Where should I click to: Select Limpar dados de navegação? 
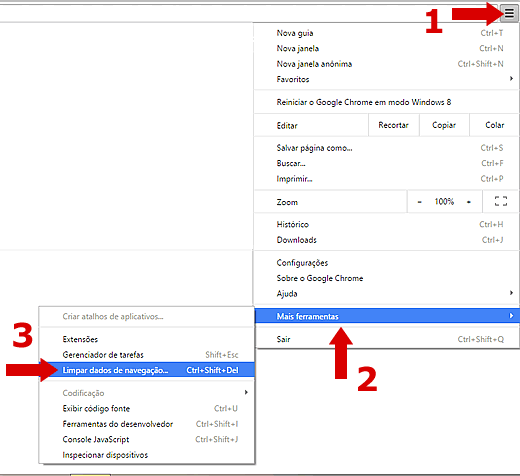pyautogui.click(x=147, y=370)
